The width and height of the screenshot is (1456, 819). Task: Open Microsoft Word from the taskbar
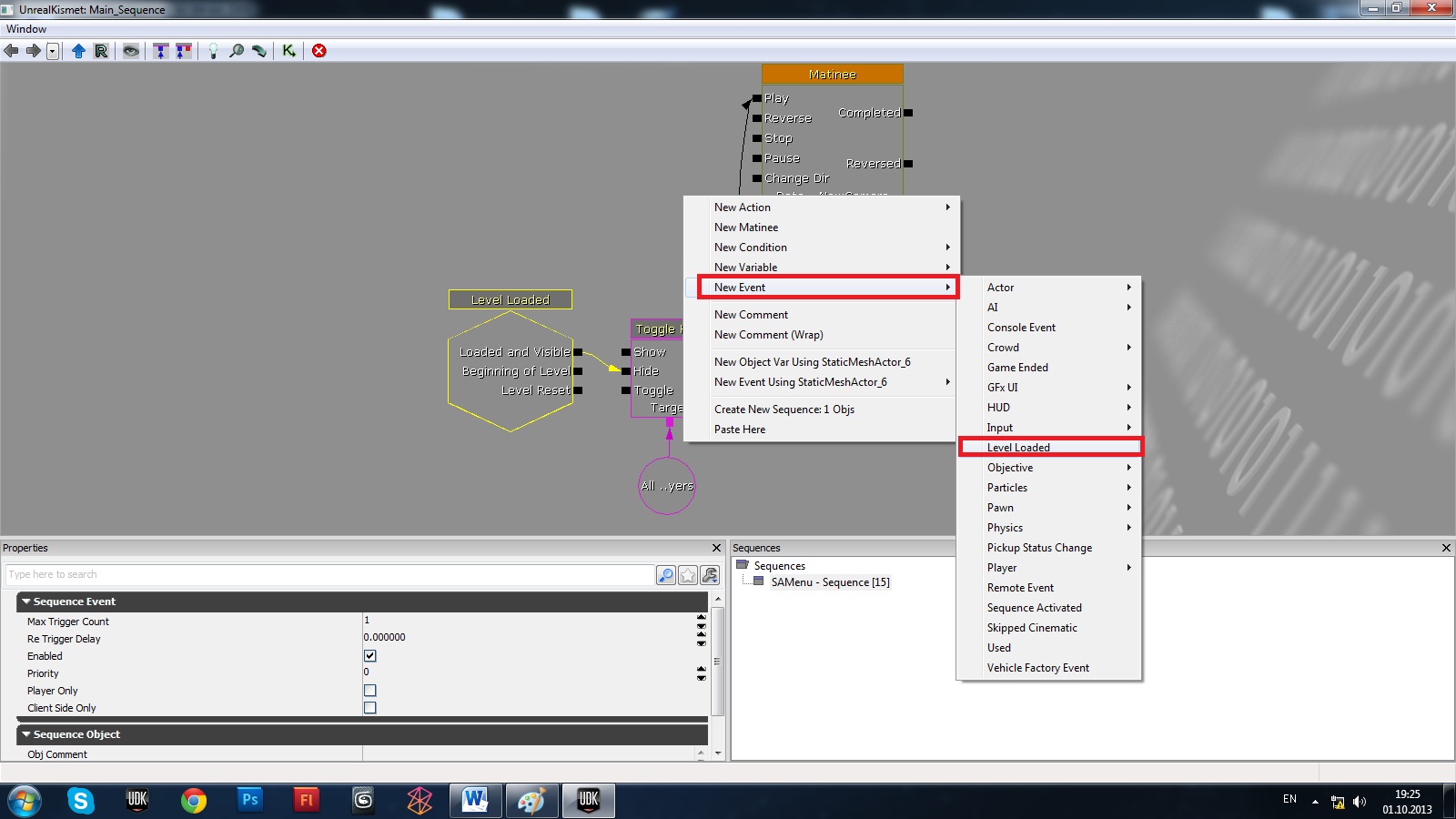pyautogui.click(x=475, y=801)
